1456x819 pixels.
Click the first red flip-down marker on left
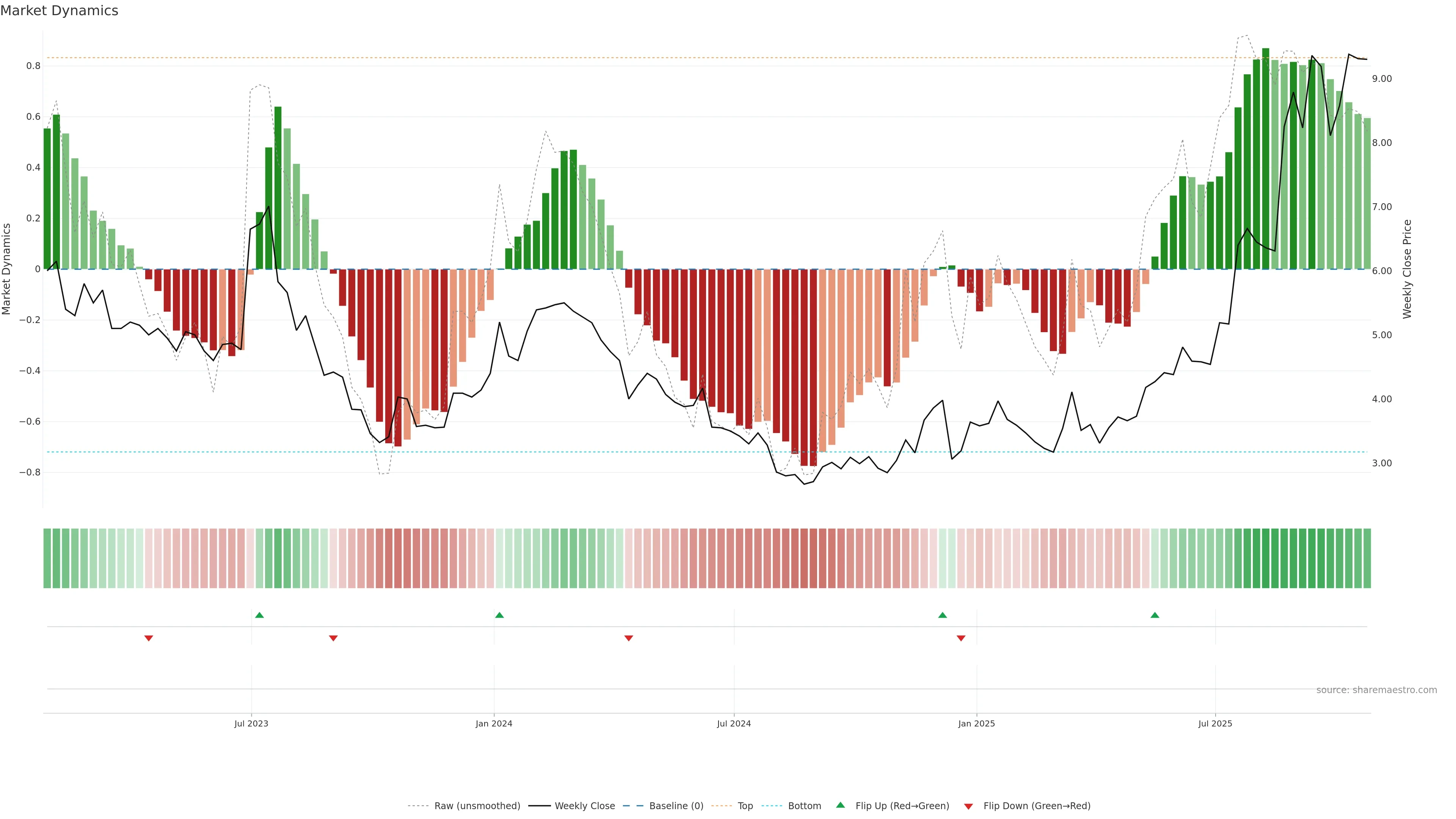(x=149, y=638)
